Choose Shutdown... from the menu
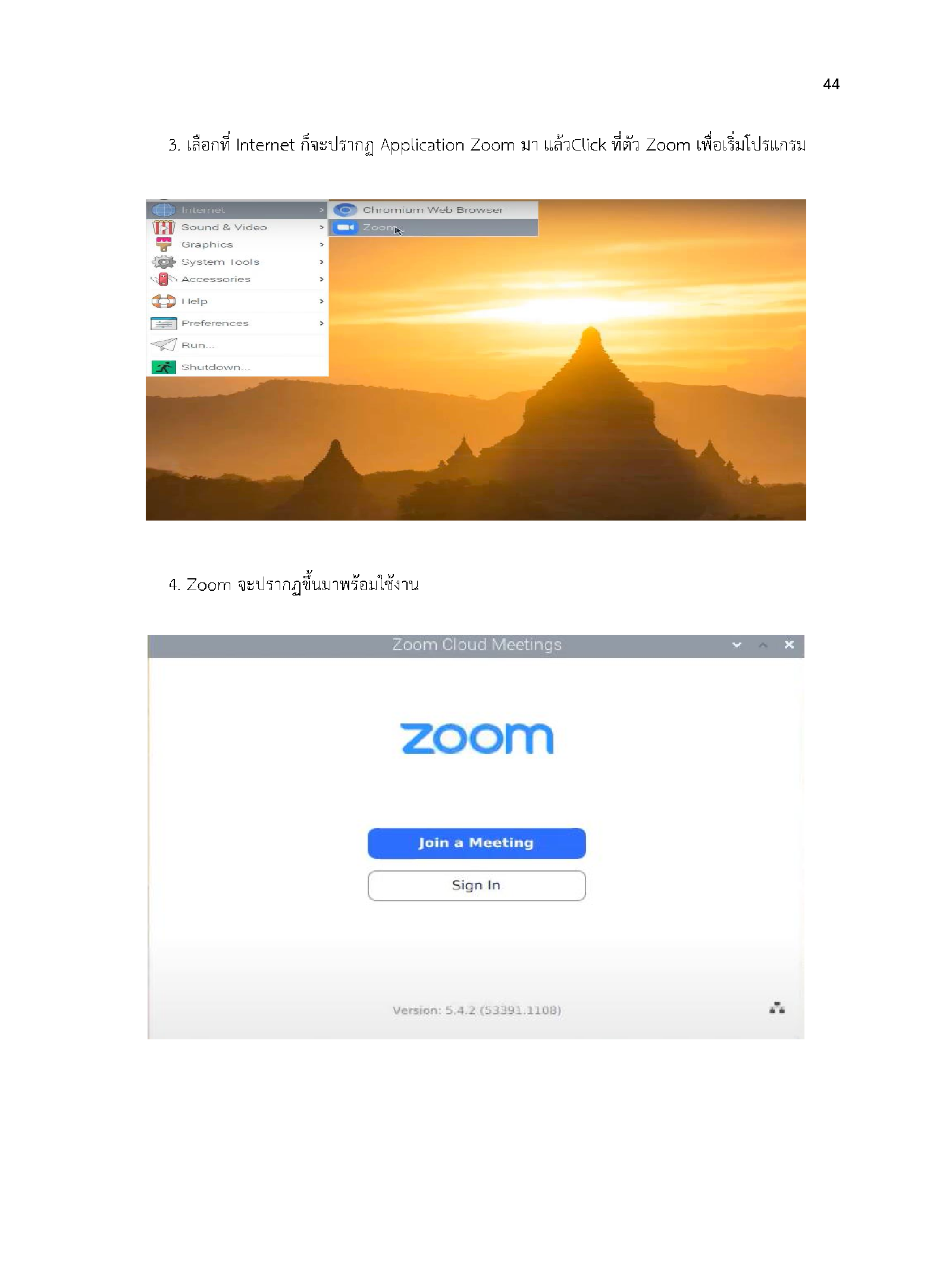The width and height of the screenshot is (952, 1266). click(237, 367)
